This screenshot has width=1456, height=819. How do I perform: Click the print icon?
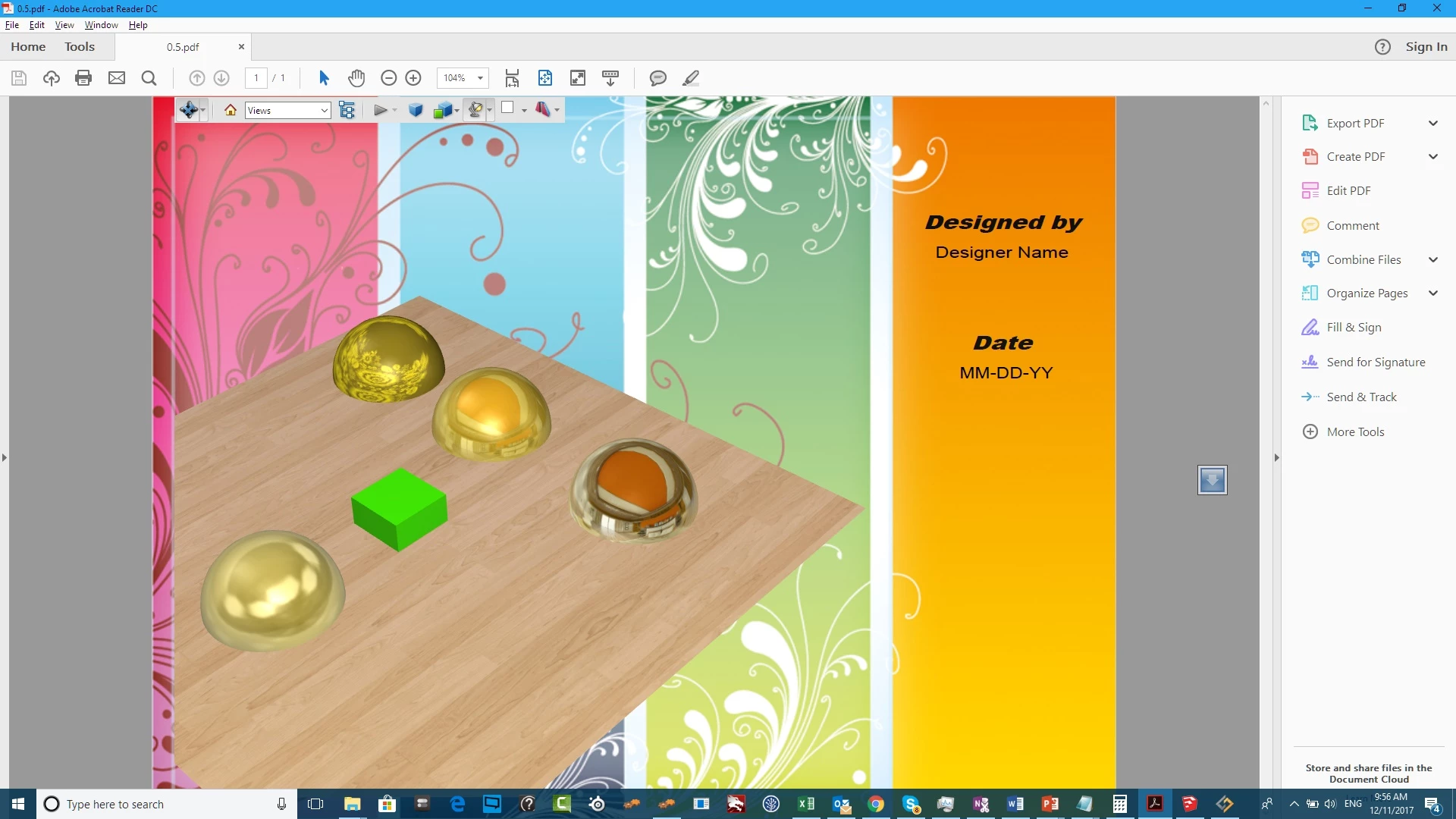(x=83, y=78)
